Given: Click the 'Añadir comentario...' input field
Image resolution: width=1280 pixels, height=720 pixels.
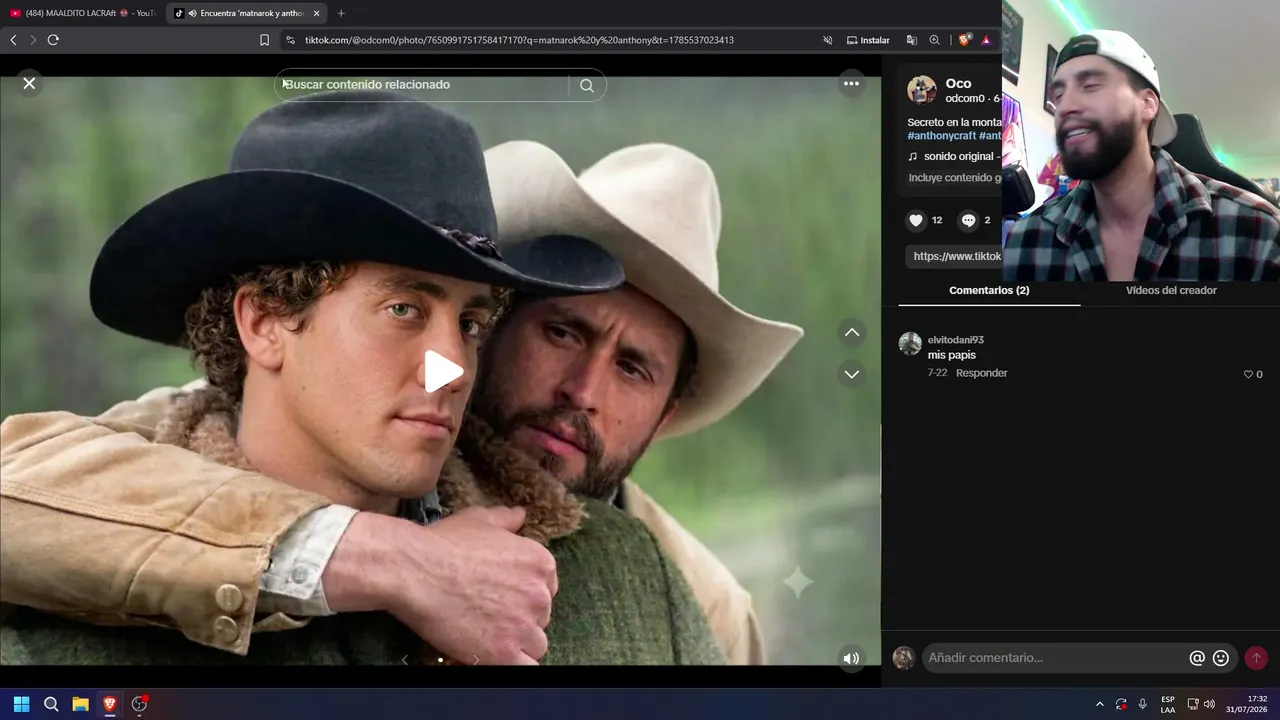Looking at the screenshot, I should [x=1055, y=658].
